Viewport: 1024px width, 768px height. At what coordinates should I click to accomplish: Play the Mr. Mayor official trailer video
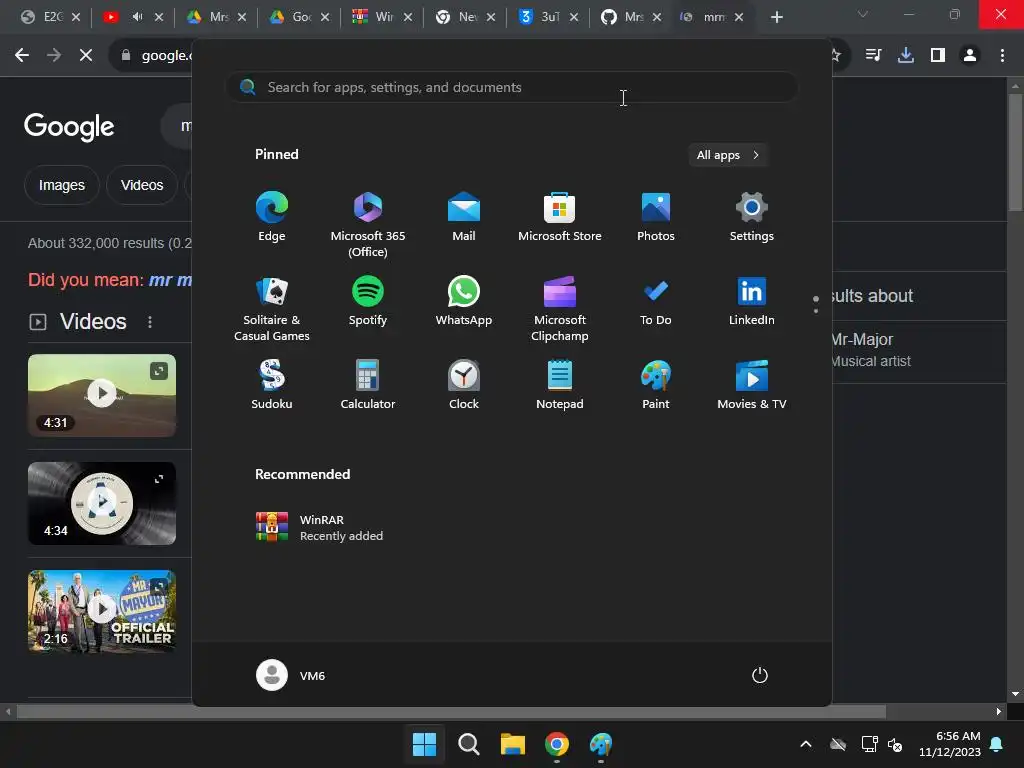tap(102, 611)
